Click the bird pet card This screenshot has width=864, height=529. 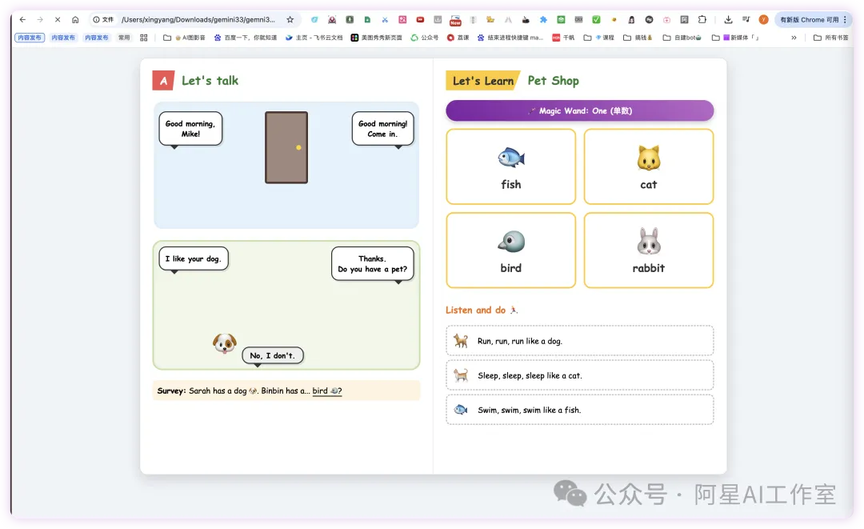click(511, 250)
